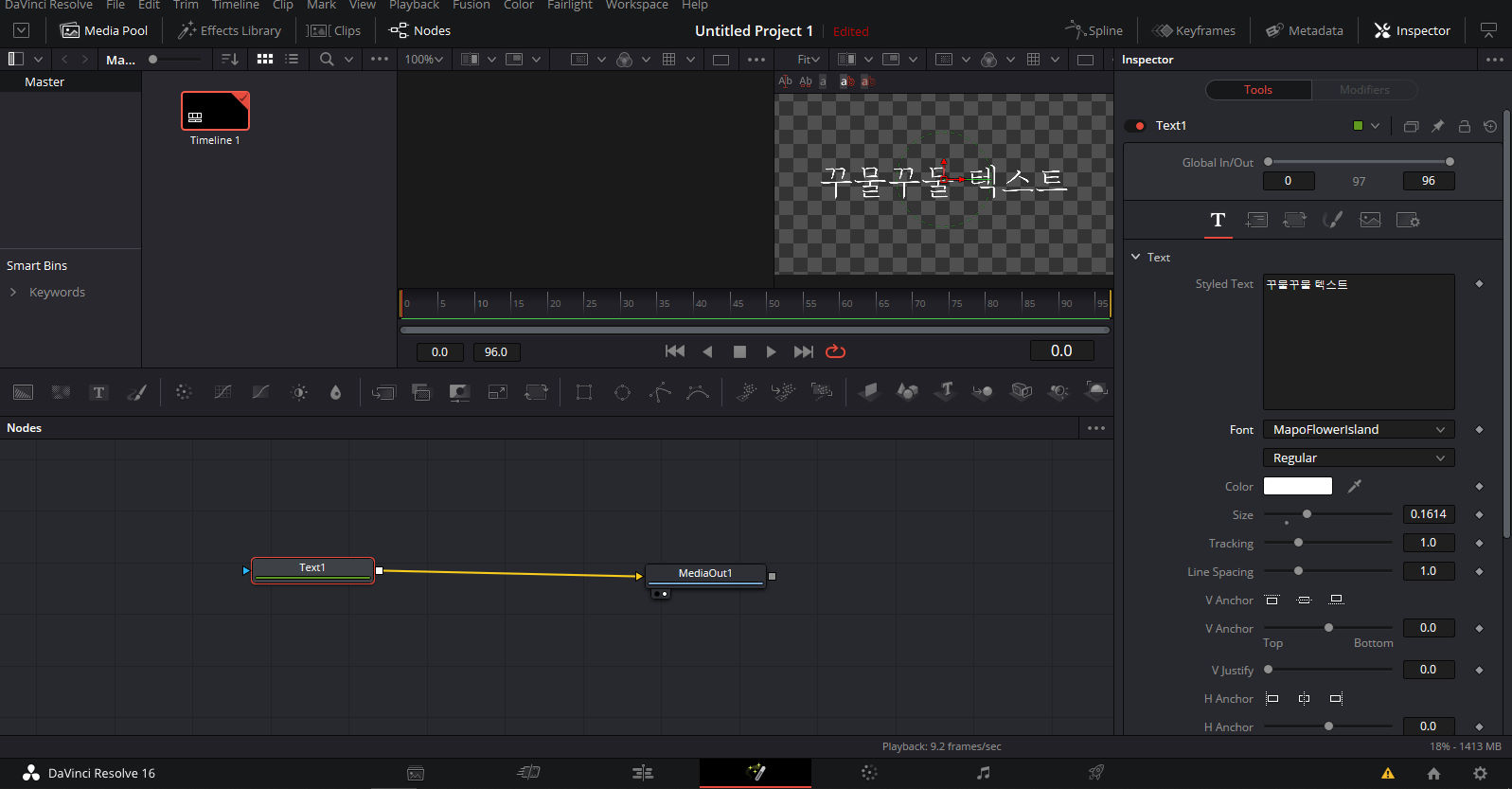Open the Effects Library panel
The image size is (1512, 789).
pos(230,30)
